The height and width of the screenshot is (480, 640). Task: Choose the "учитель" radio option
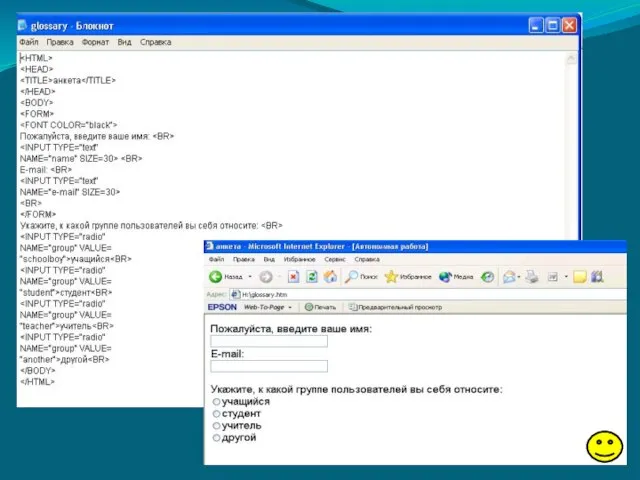tap(216, 426)
